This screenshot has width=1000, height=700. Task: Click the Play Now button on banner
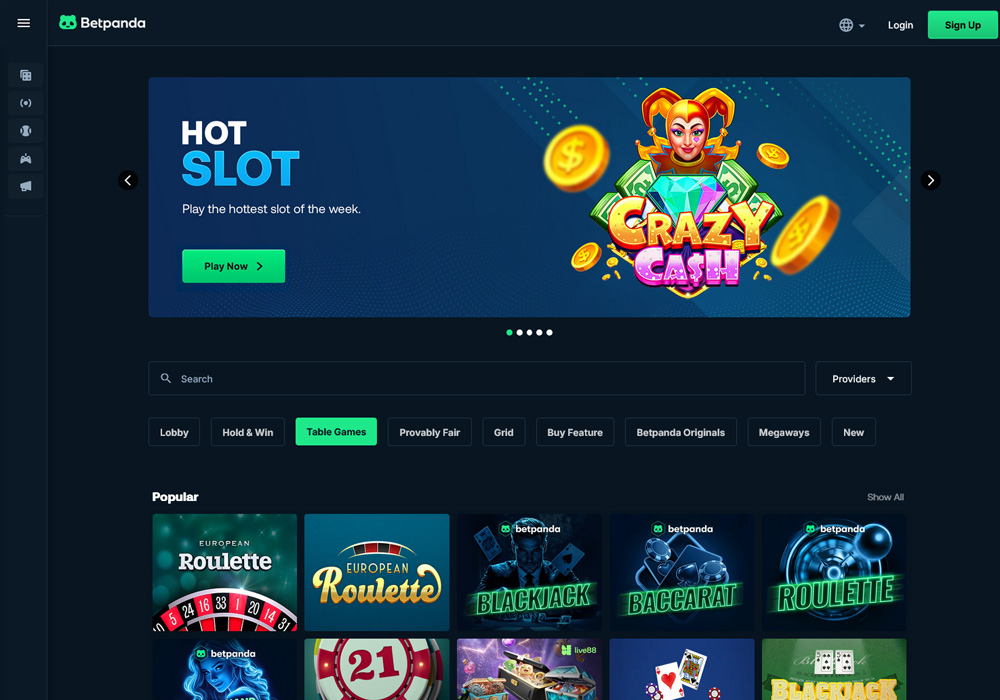233,266
